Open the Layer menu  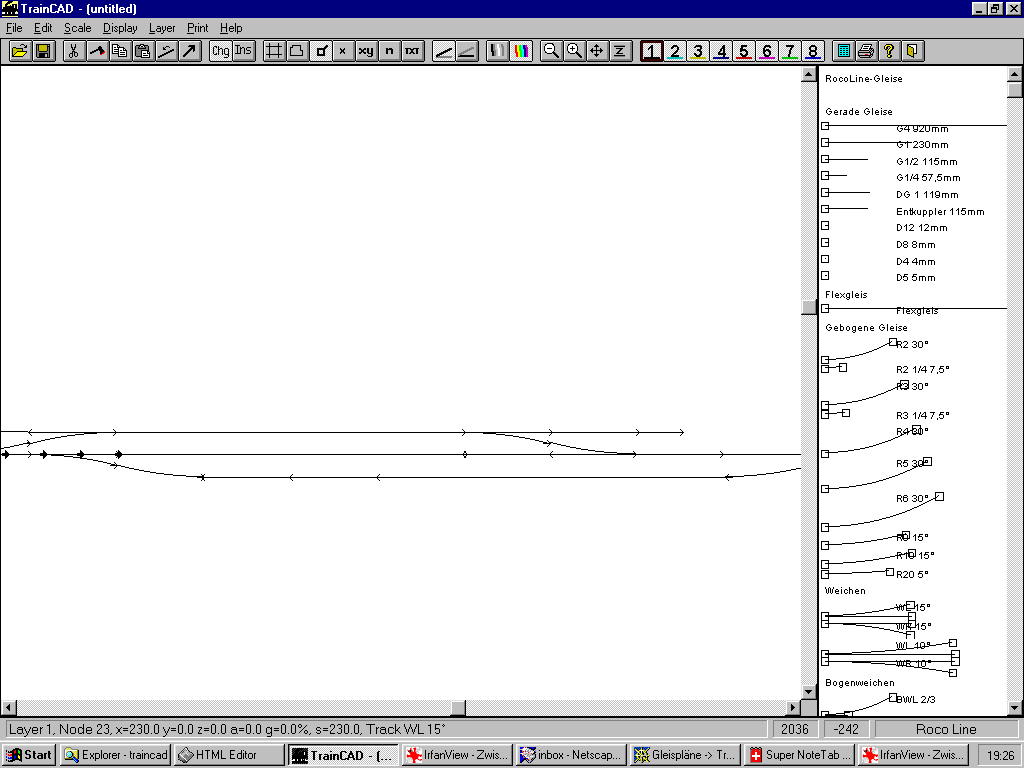click(x=162, y=28)
